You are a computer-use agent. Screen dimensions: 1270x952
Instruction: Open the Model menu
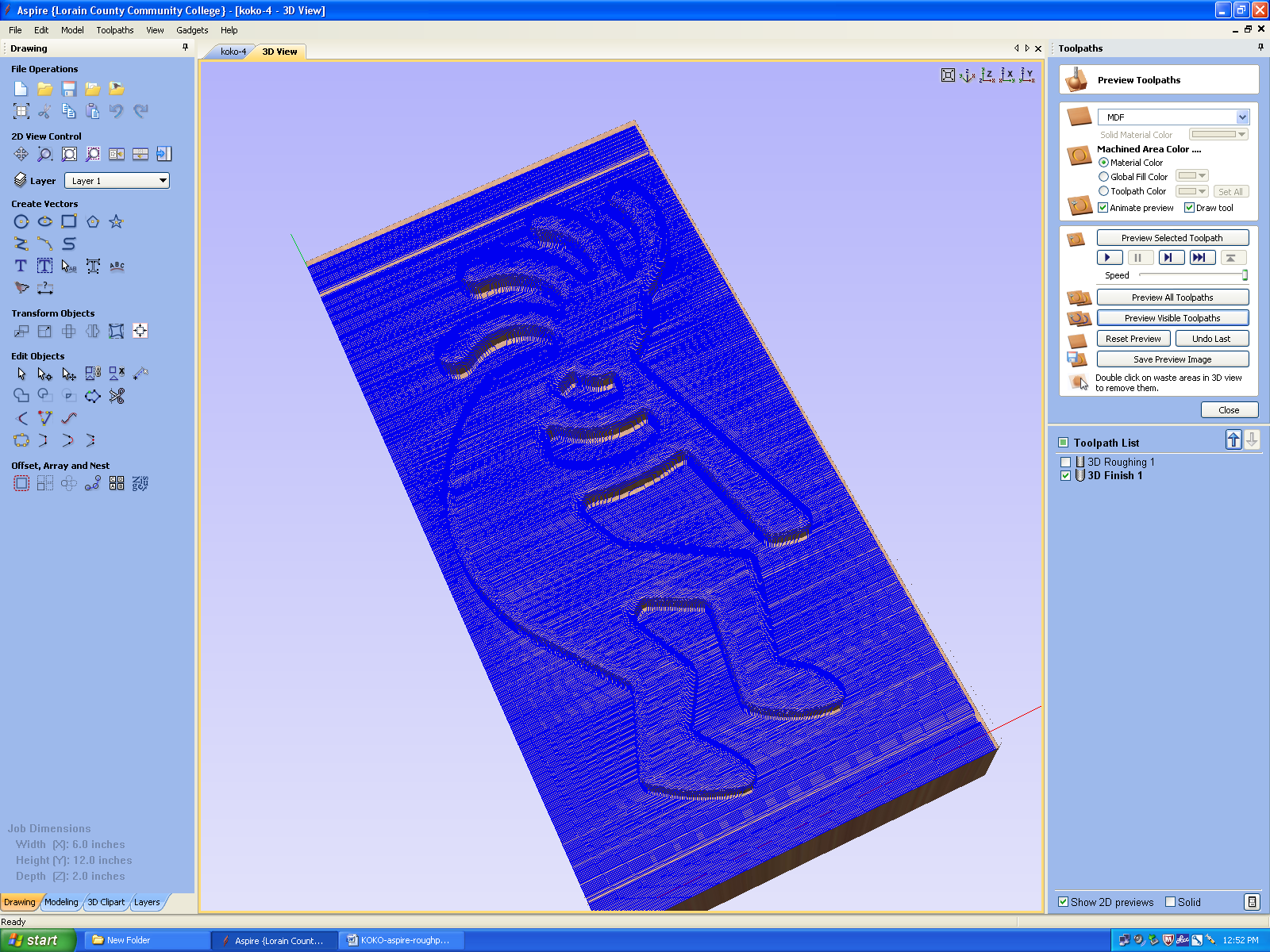point(72,30)
